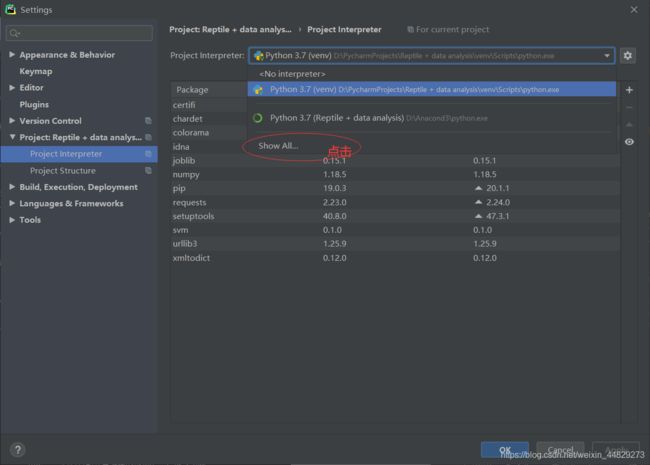Select the pip package row
The width and height of the screenshot is (650, 465).
click(395, 188)
